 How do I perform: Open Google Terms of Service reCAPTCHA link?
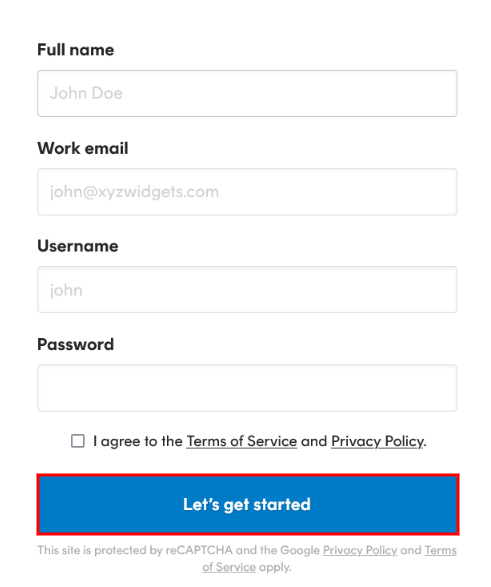click(441, 550)
